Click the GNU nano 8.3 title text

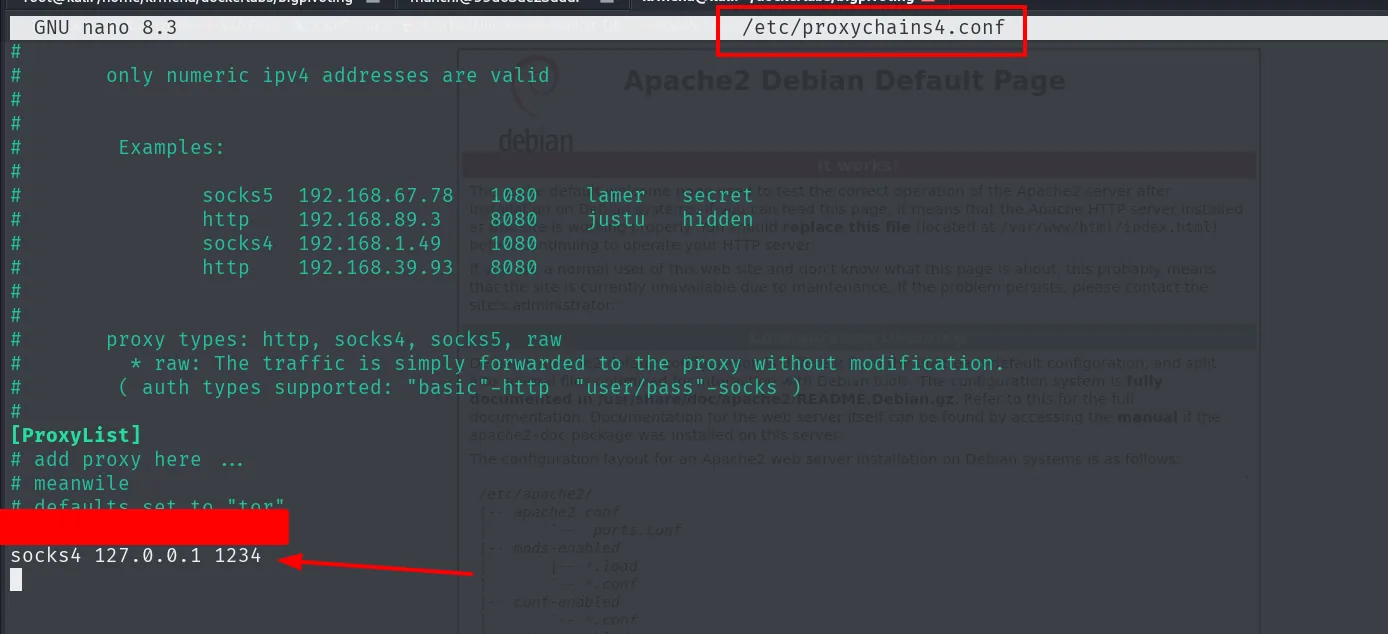tap(105, 27)
